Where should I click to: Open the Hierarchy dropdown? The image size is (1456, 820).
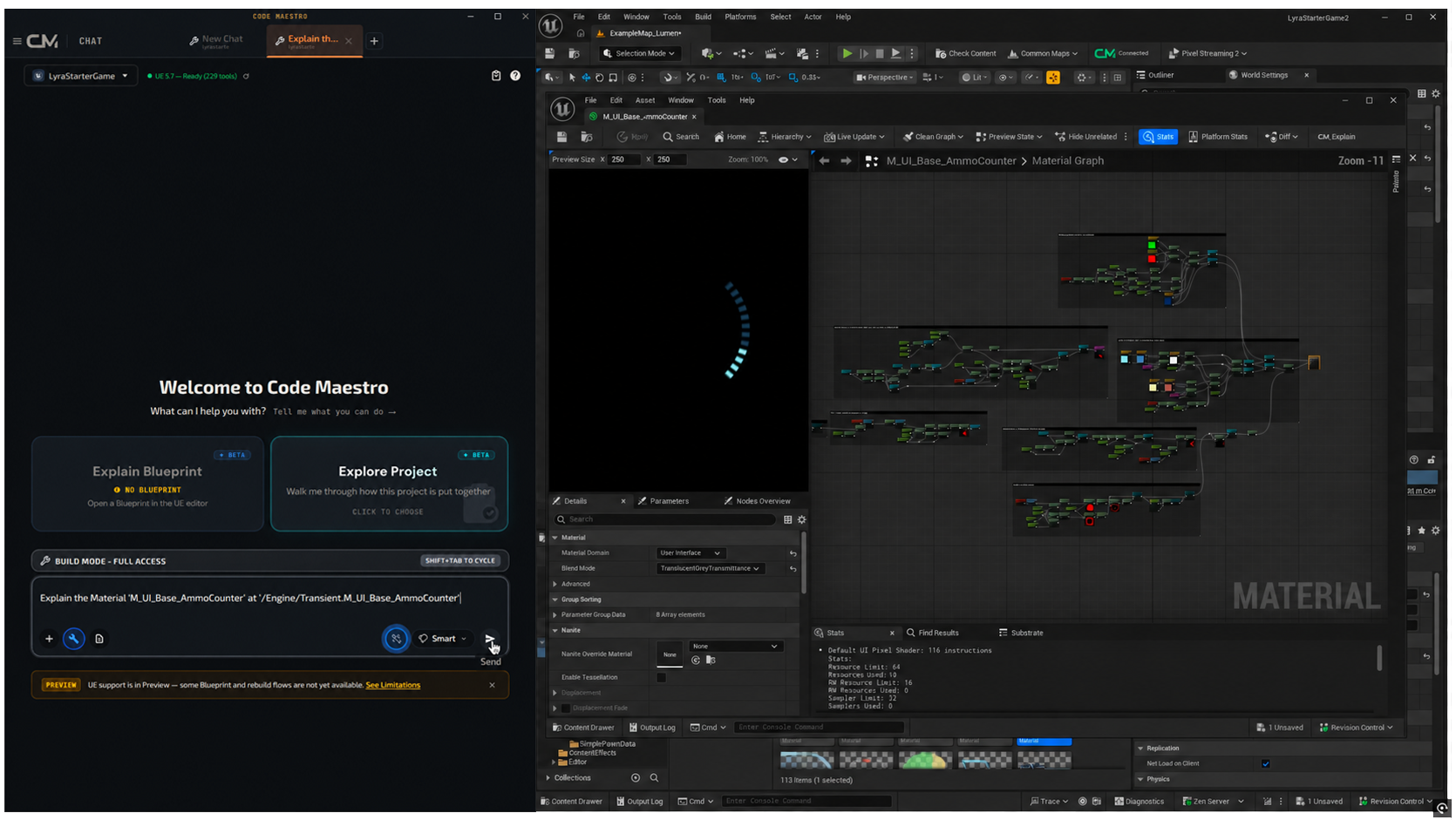[785, 137]
